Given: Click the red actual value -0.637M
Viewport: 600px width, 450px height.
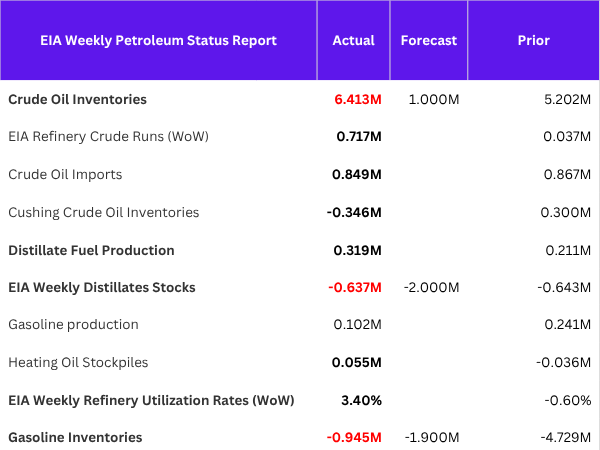Looking at the screenshot, I should click(355, 287).
